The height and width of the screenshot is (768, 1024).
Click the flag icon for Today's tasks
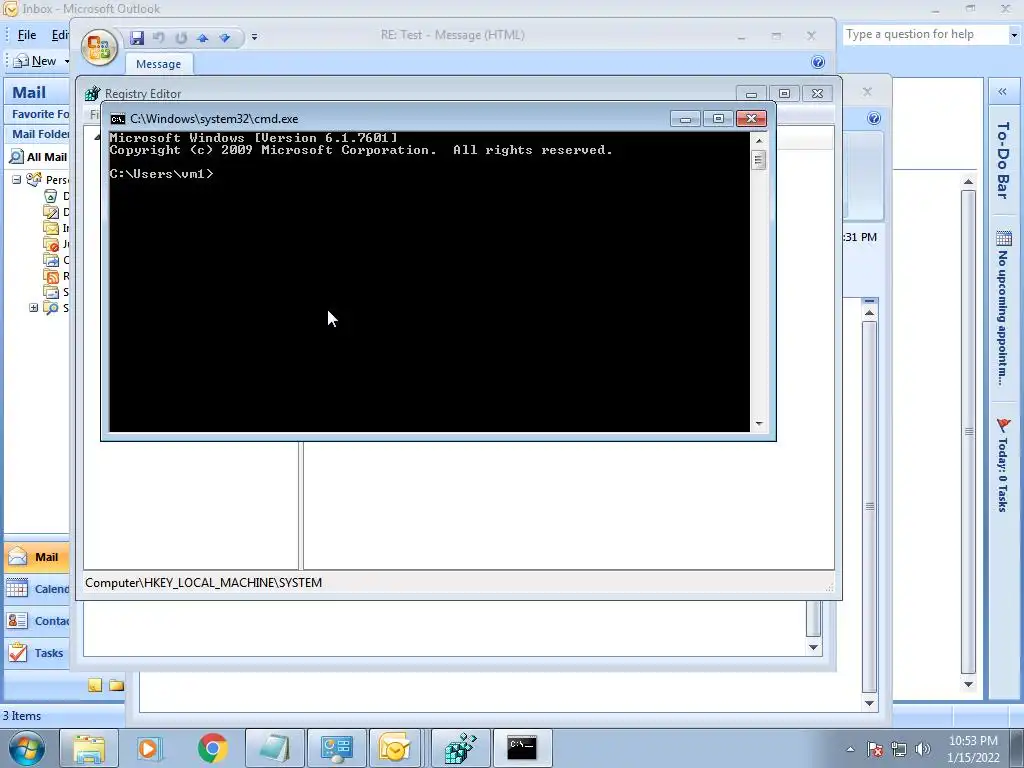click(1004, 425)
